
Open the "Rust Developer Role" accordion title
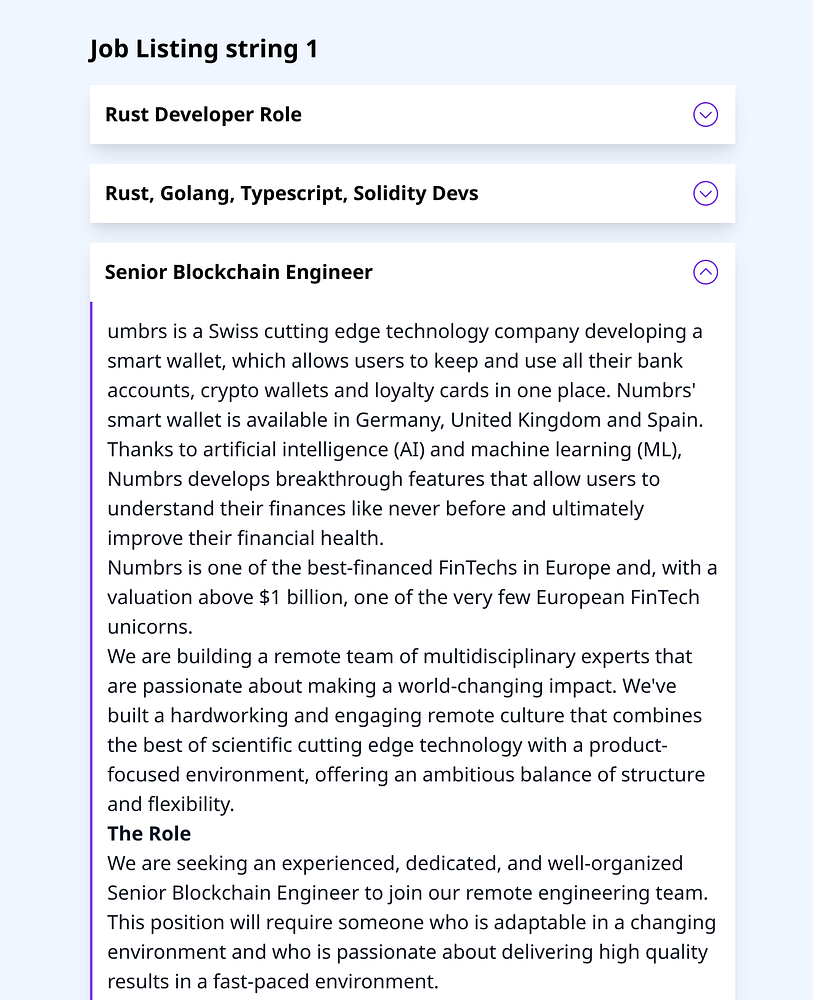click(x=203, y=115)
